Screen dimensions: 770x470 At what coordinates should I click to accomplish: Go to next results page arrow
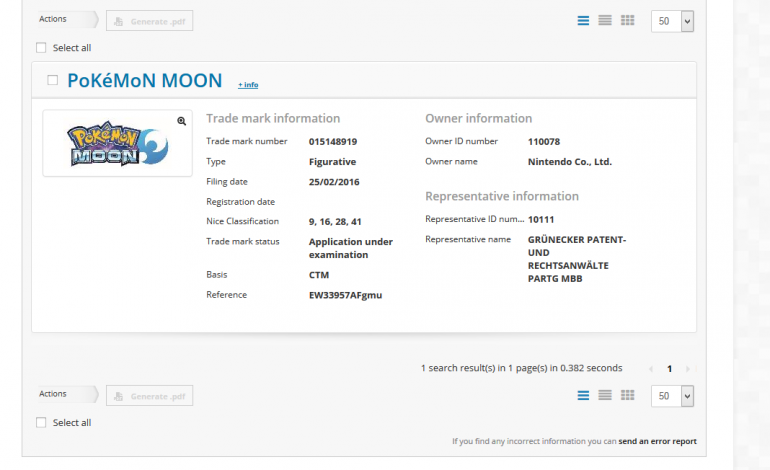click(x=687, y=369)
